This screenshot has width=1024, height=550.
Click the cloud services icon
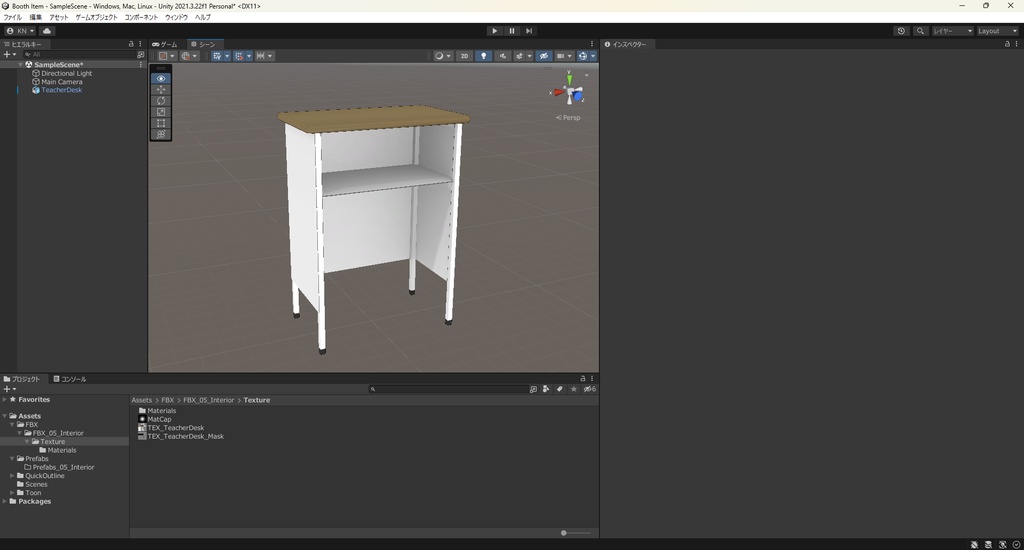(x=46, y=31)
